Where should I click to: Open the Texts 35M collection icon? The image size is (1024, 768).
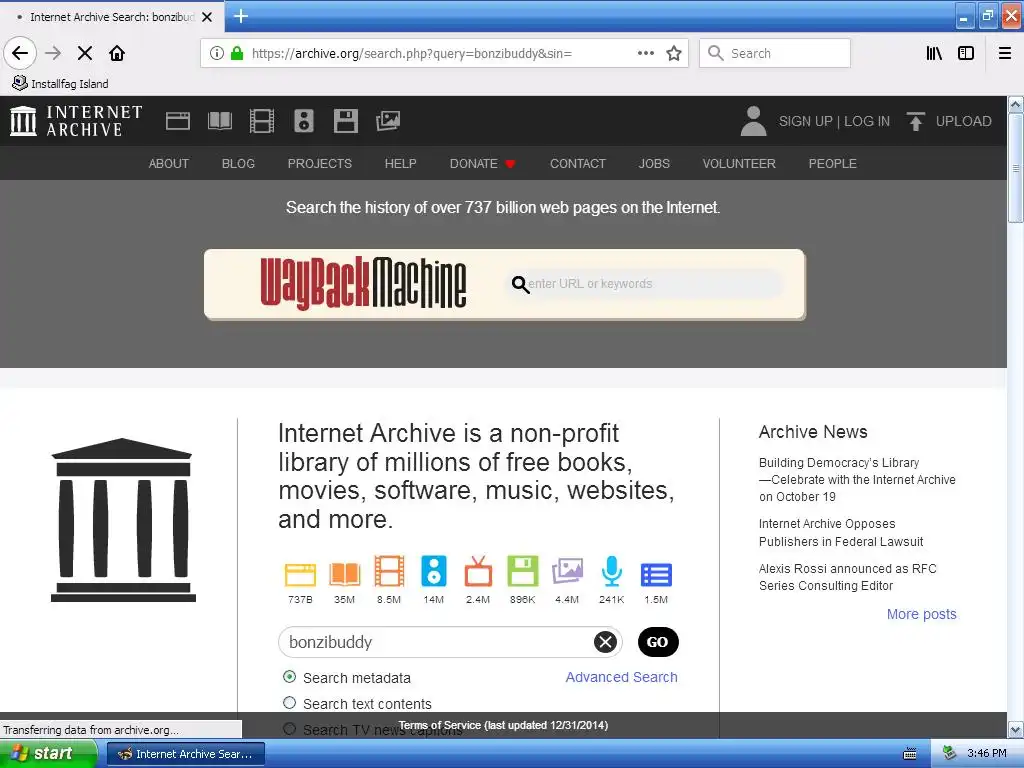pos(345,573)
